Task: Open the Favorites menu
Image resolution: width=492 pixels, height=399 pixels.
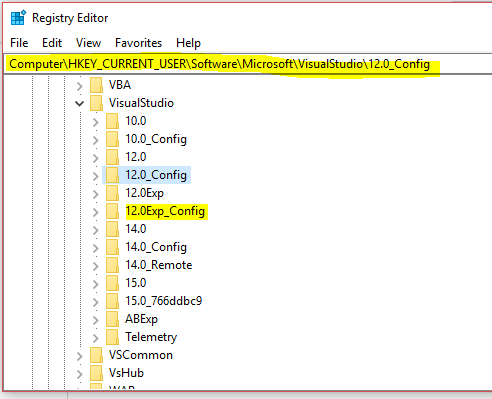Action: click(x=138, y=43)
